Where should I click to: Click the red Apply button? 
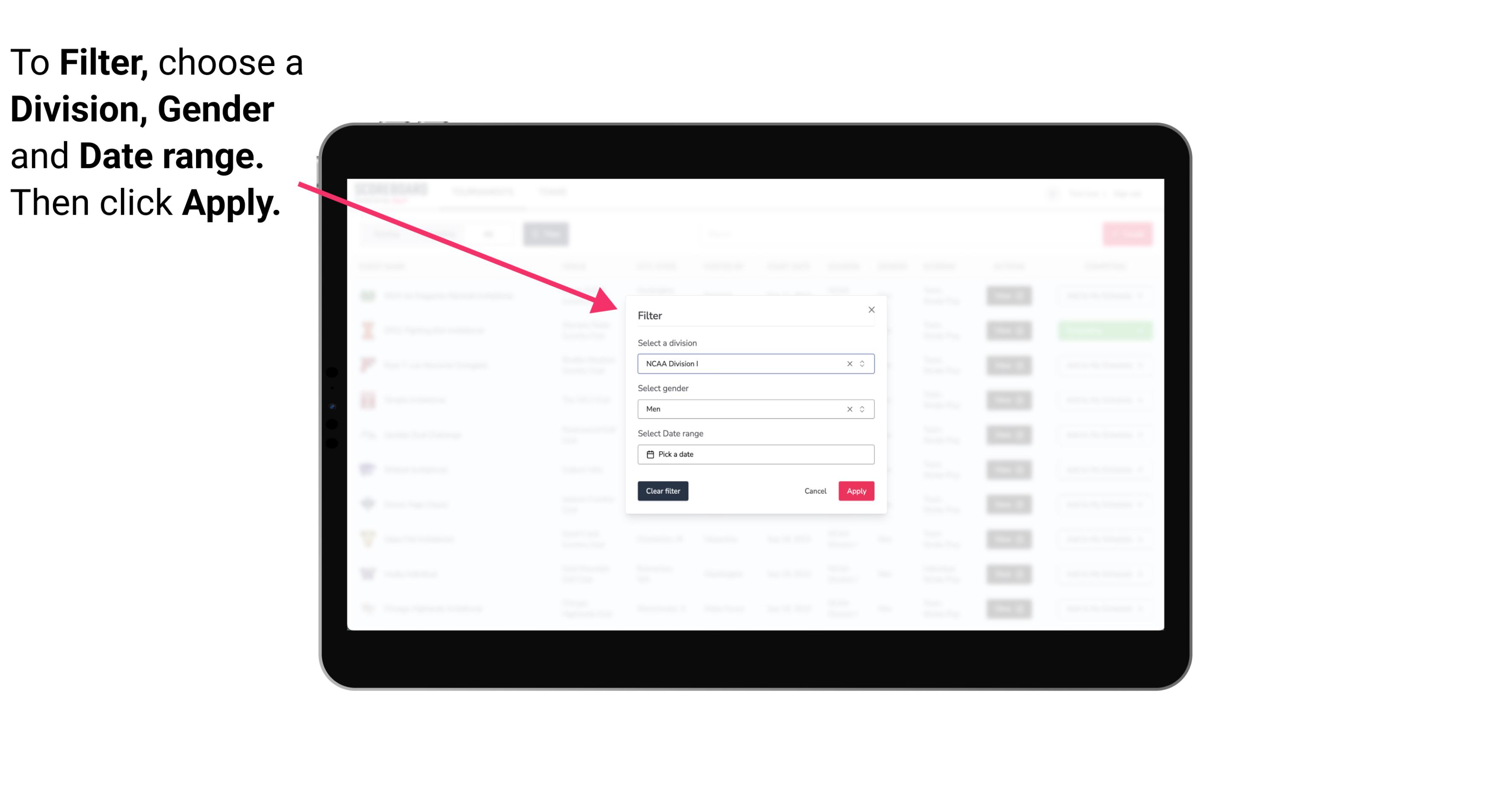point(855,491)
